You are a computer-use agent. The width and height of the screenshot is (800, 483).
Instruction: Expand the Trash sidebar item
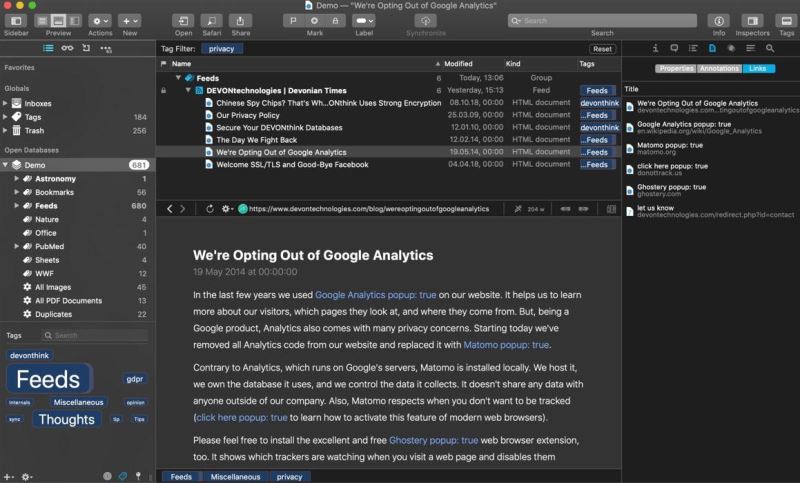click(x=5, y=130)
